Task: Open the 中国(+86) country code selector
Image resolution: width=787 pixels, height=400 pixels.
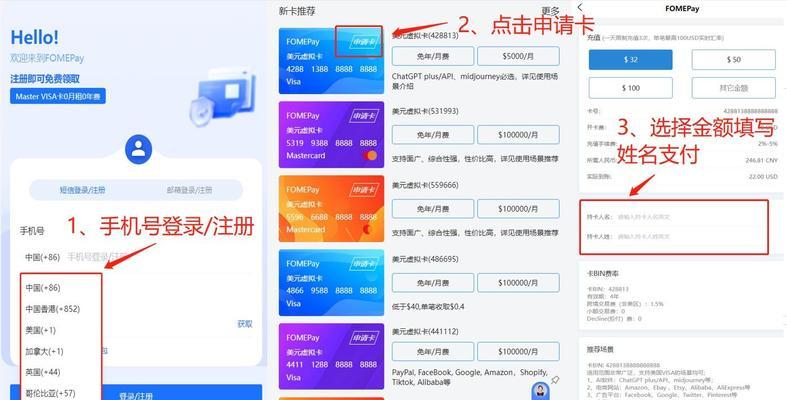Action: [x=43, y=257]
